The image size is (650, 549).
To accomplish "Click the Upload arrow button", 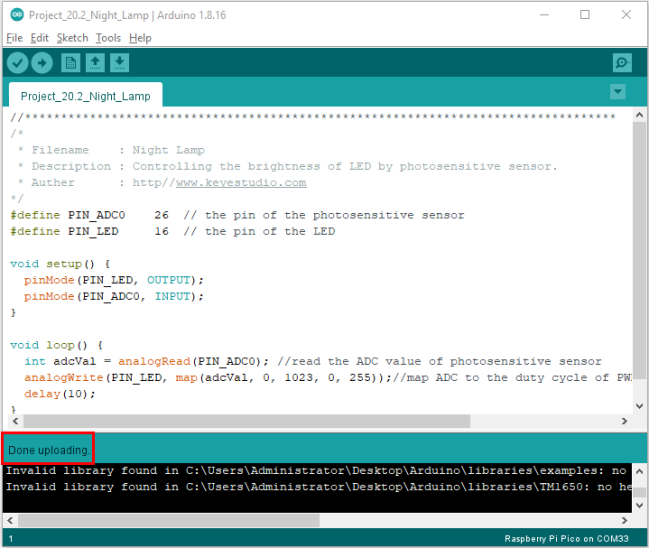I will tap(42, 63).
